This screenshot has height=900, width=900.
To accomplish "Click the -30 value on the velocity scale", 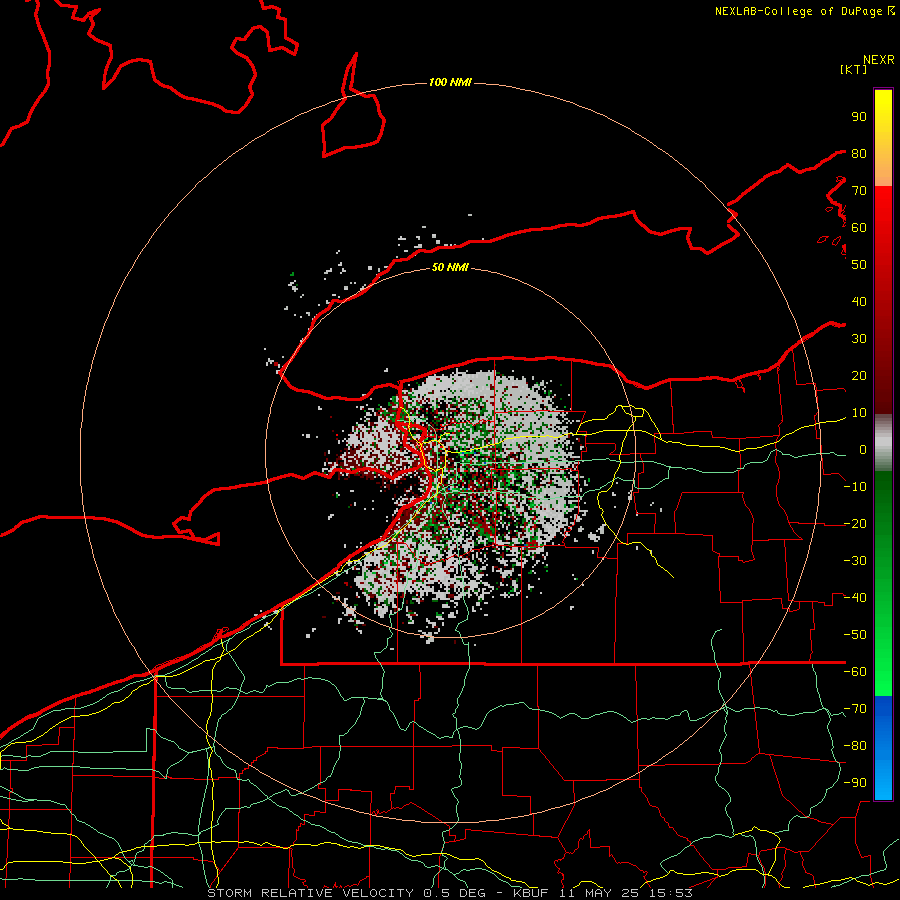I will point(855,561).
